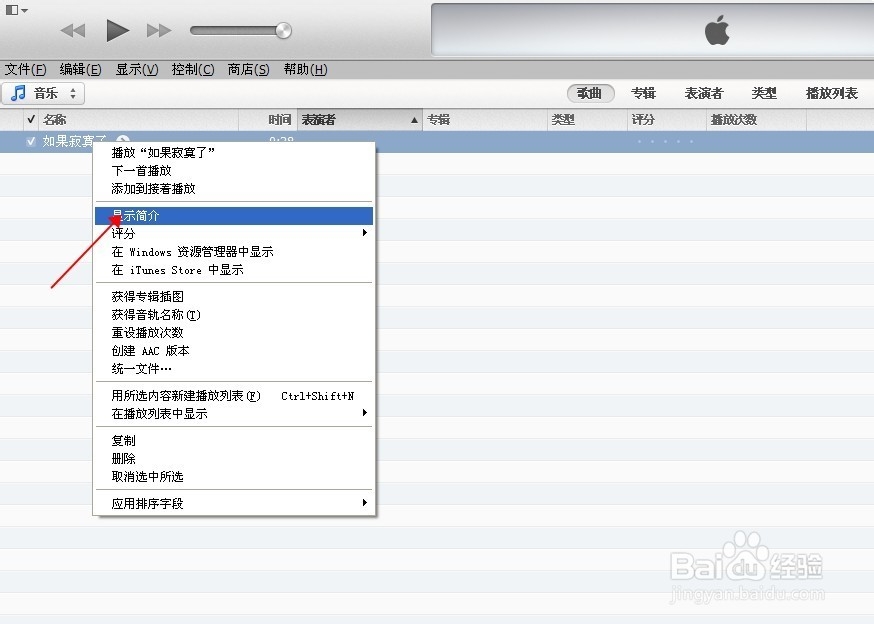Switch to the 表演者 view tab
Screen dimensions: 874x624
tap(703, 93)
